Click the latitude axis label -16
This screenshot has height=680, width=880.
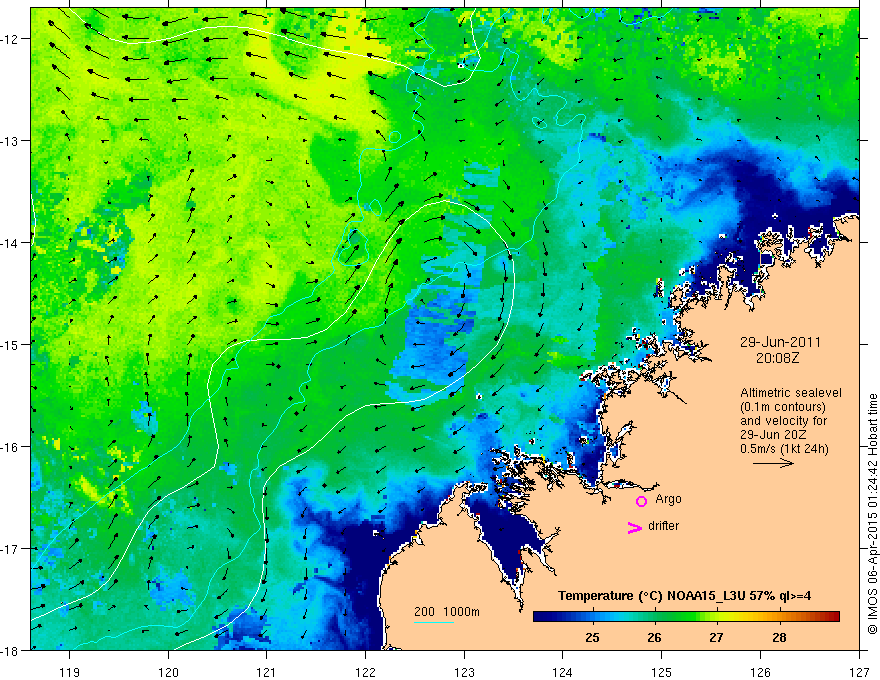pos(10,447)
